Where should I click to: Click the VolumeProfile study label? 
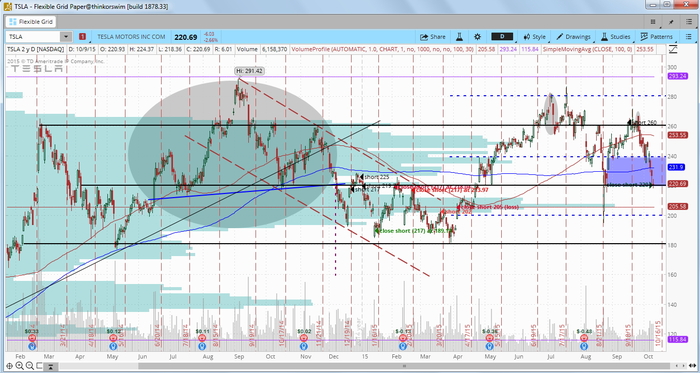382,49
